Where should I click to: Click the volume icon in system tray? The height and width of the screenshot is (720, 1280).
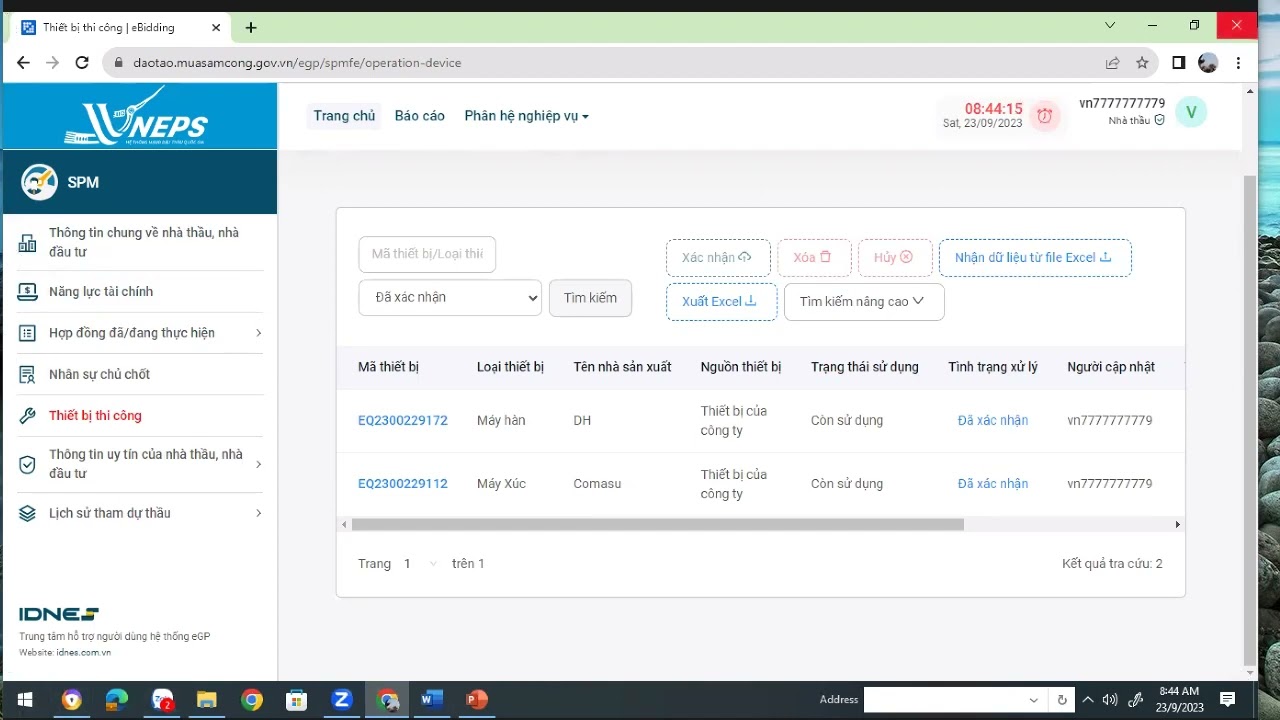click(1110, 699)
